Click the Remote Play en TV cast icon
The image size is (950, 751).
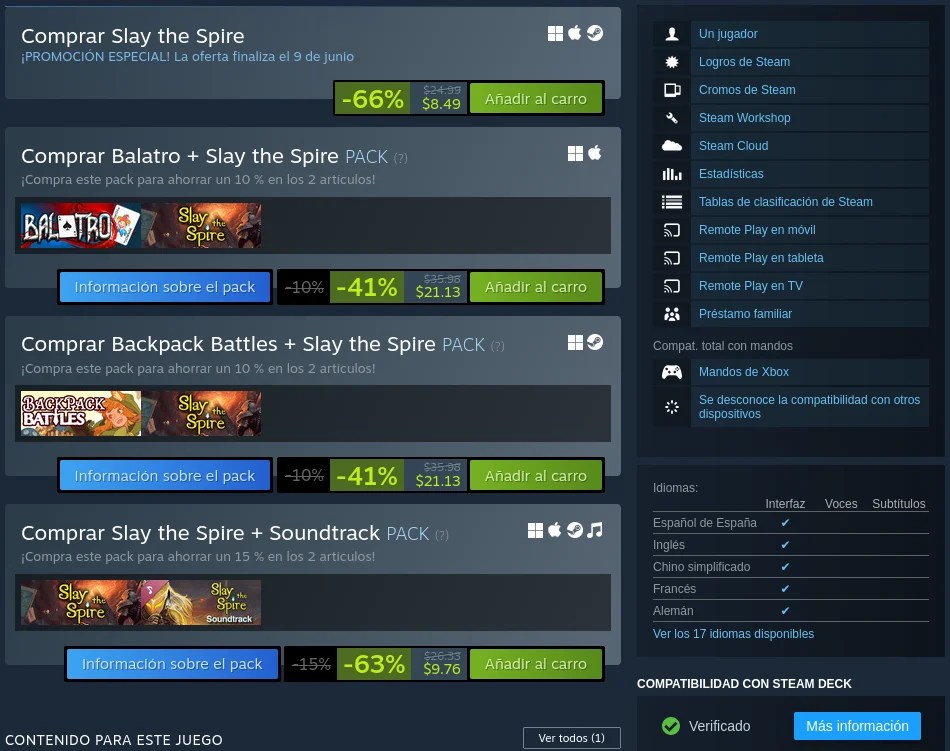pyautogui.click(x=671, y=286)
